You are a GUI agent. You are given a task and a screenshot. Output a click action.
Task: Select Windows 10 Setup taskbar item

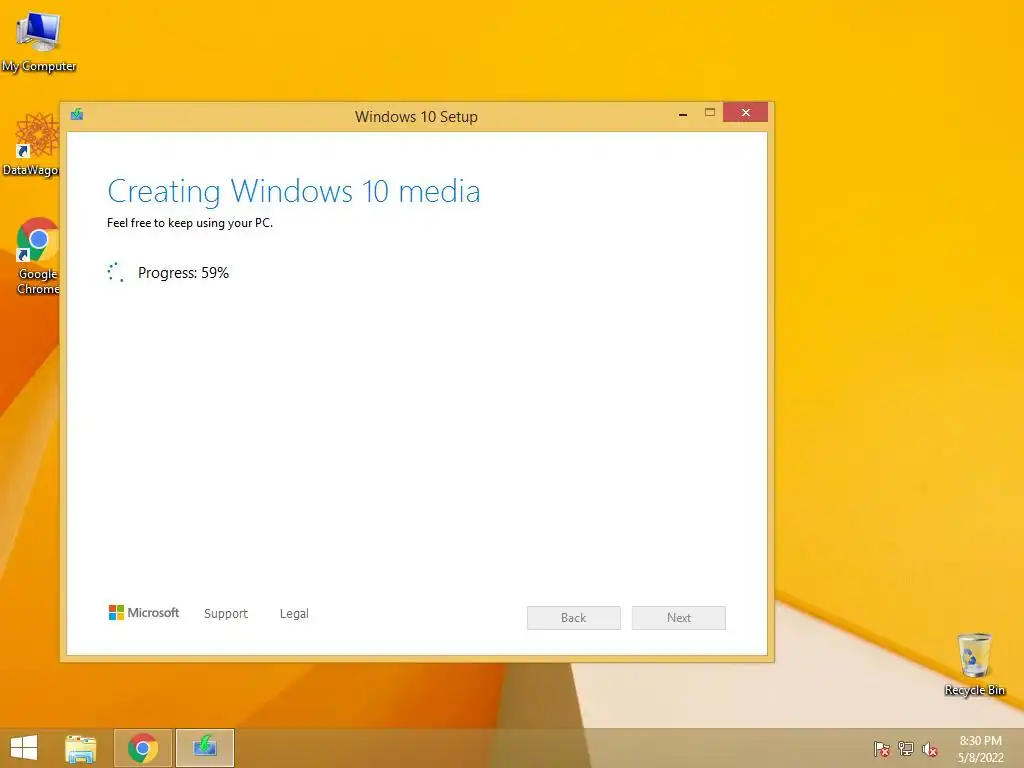(x=205, y=748)
